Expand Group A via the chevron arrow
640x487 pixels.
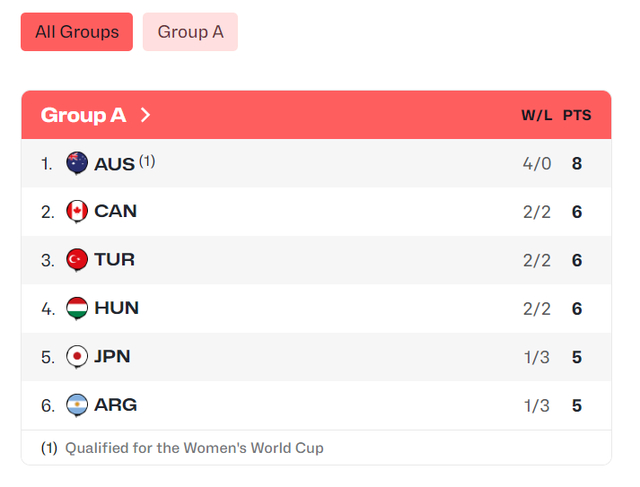pos(146,115)
